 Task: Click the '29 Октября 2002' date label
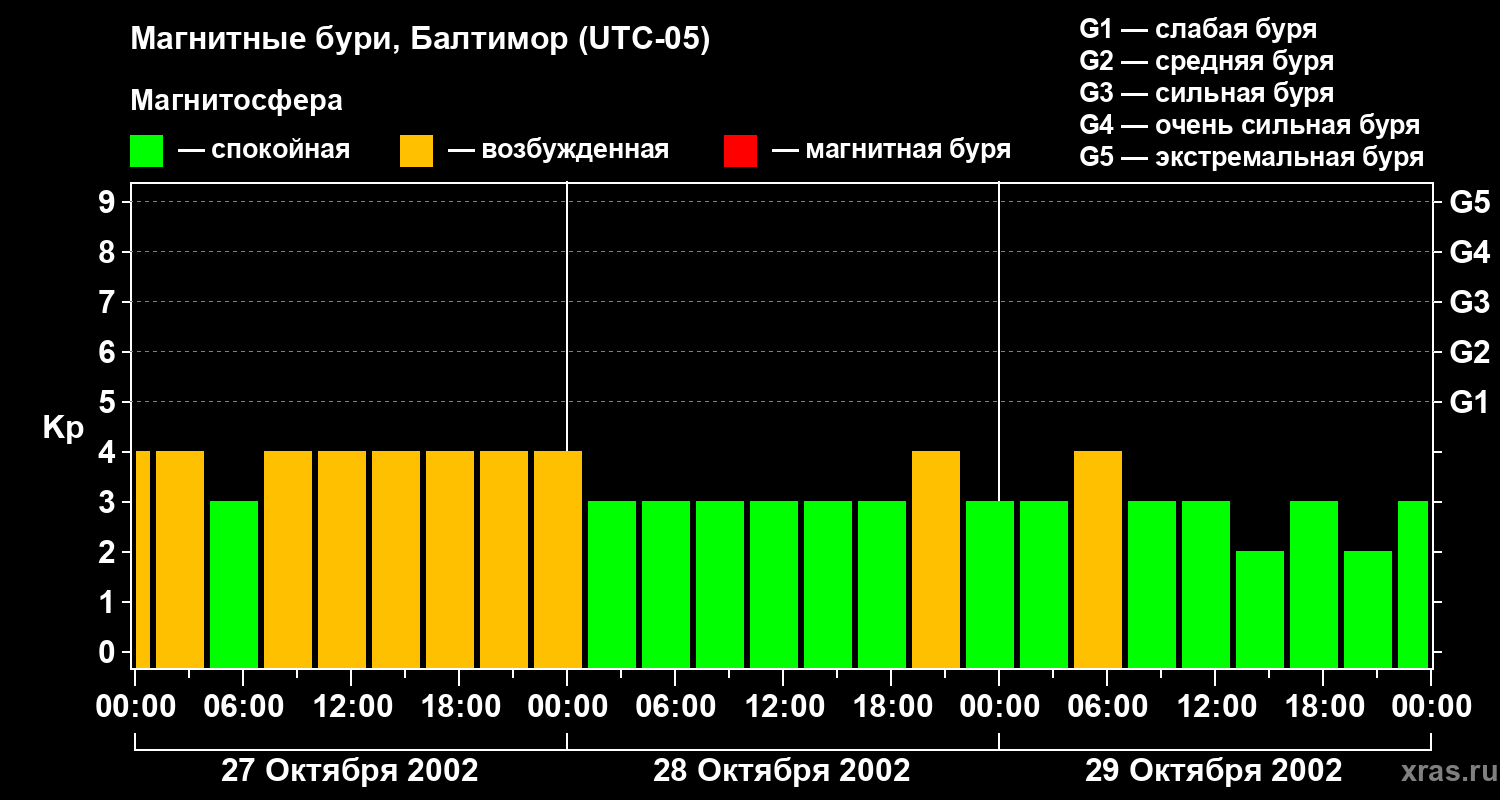(1213, 771)
